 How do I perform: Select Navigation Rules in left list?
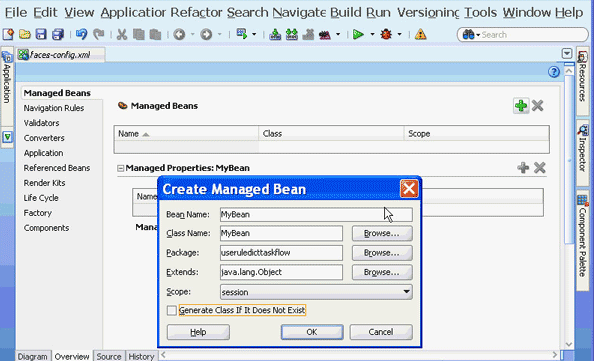click(x=54, y=108)
